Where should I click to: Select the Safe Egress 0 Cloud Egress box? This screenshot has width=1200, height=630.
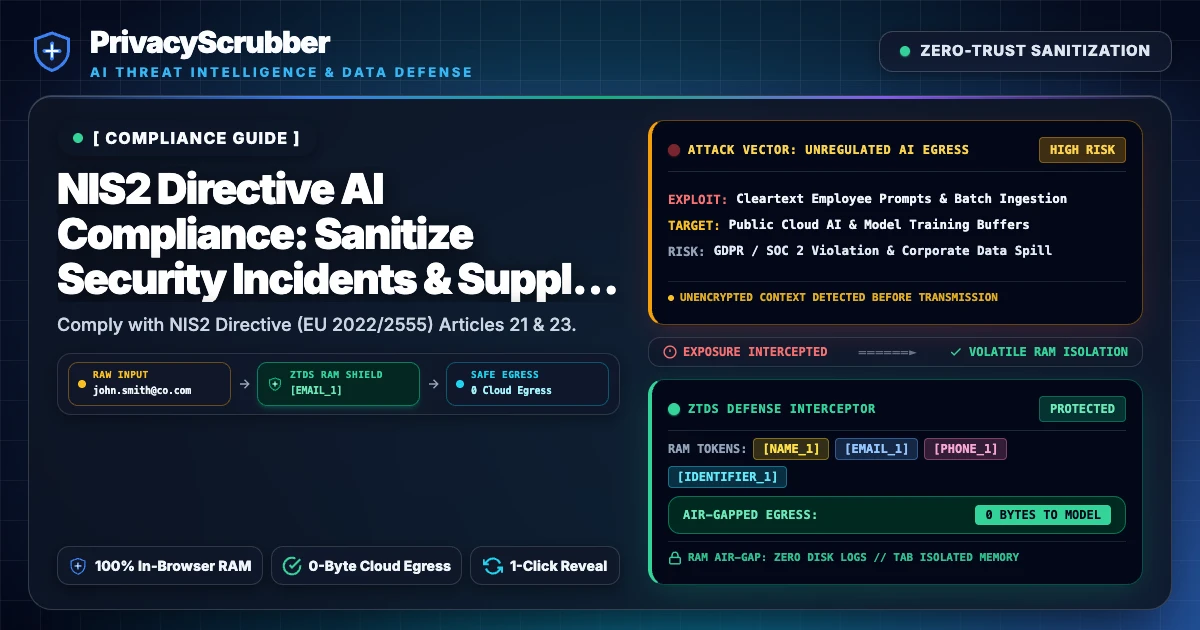coord(527,383)
